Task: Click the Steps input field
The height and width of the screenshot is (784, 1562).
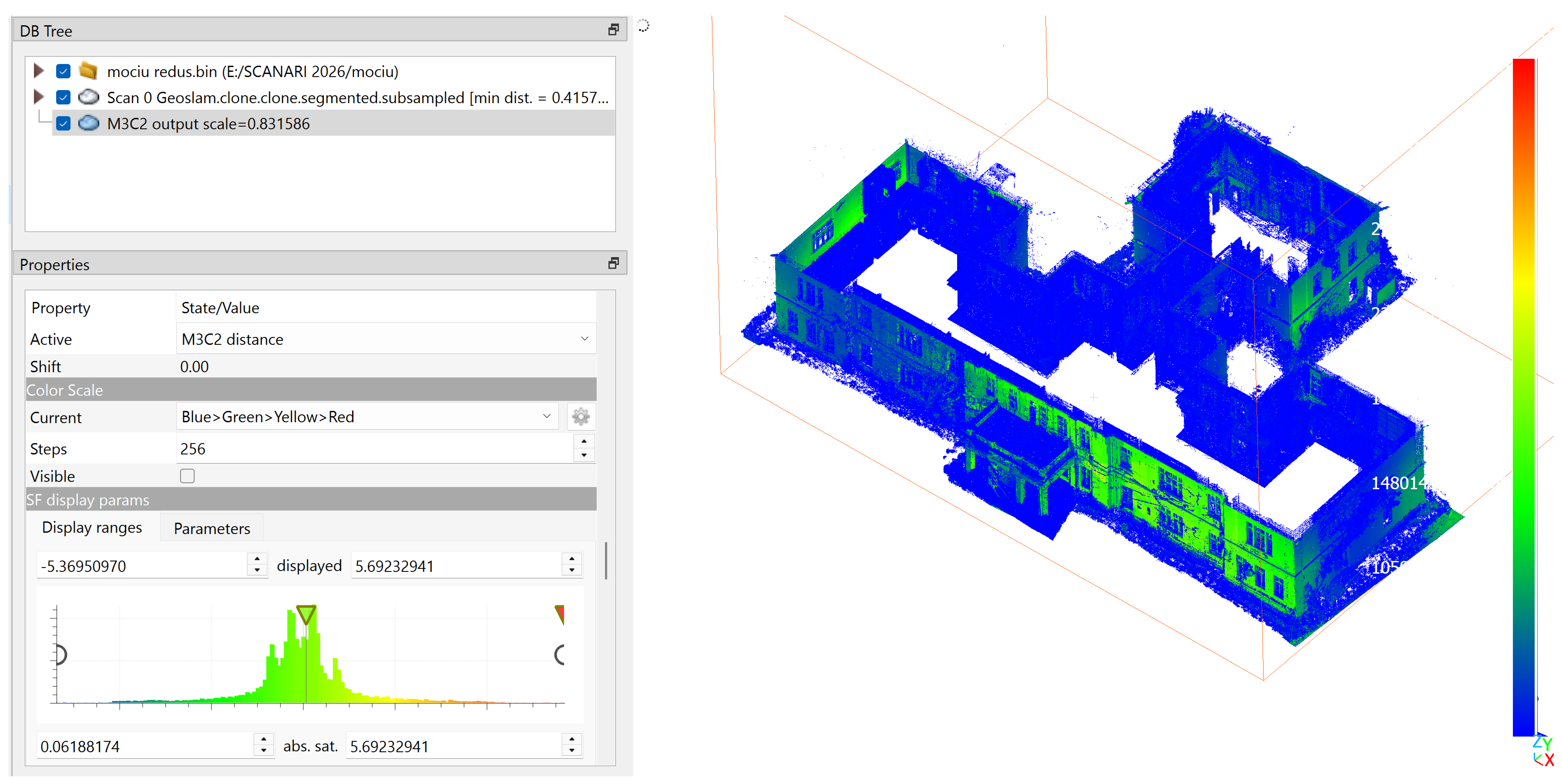Action: pyautogui.click(x=375, y=449)
